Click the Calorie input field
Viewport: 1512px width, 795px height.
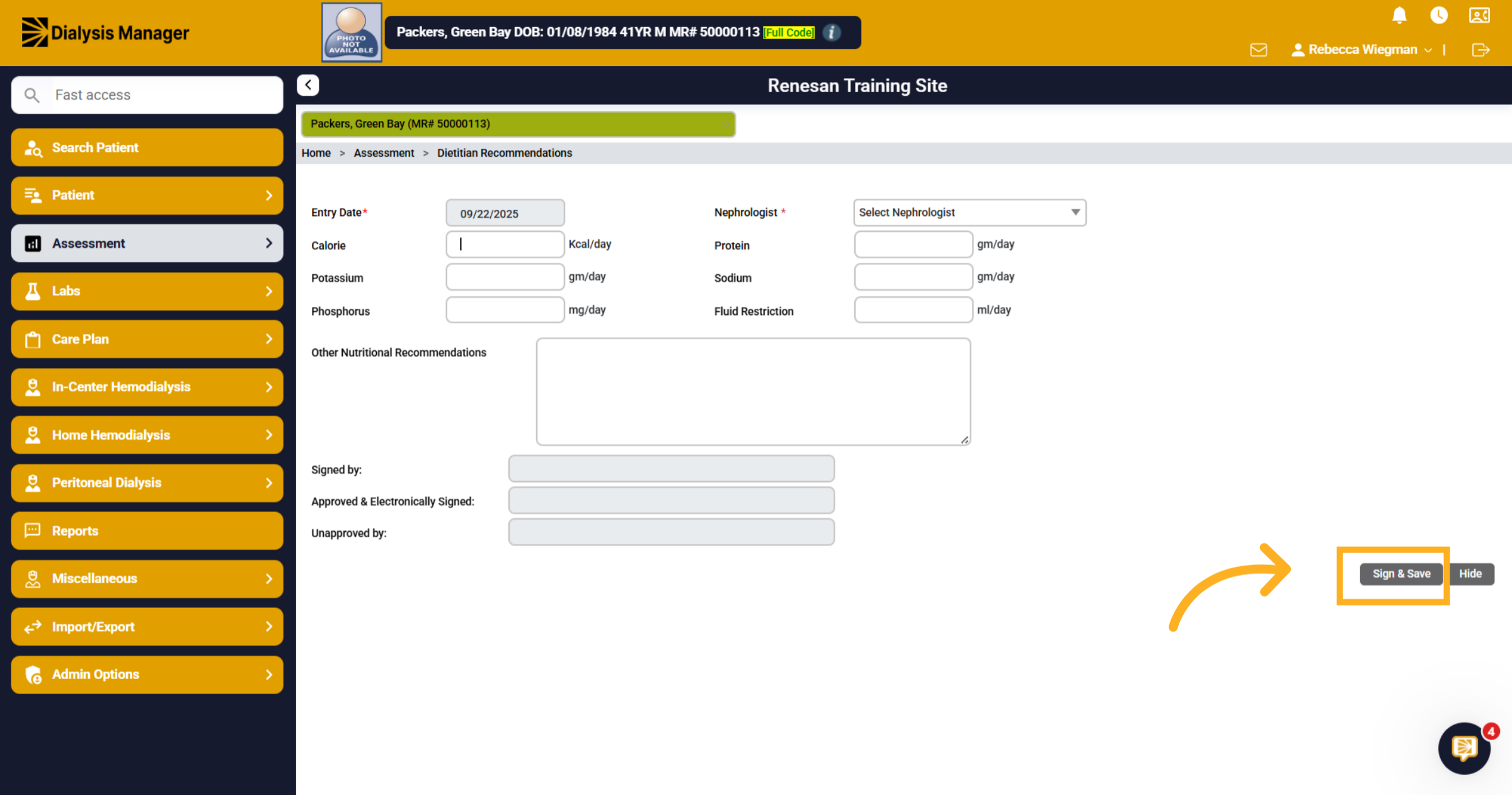pyautogui.click(x=505, y=244)
